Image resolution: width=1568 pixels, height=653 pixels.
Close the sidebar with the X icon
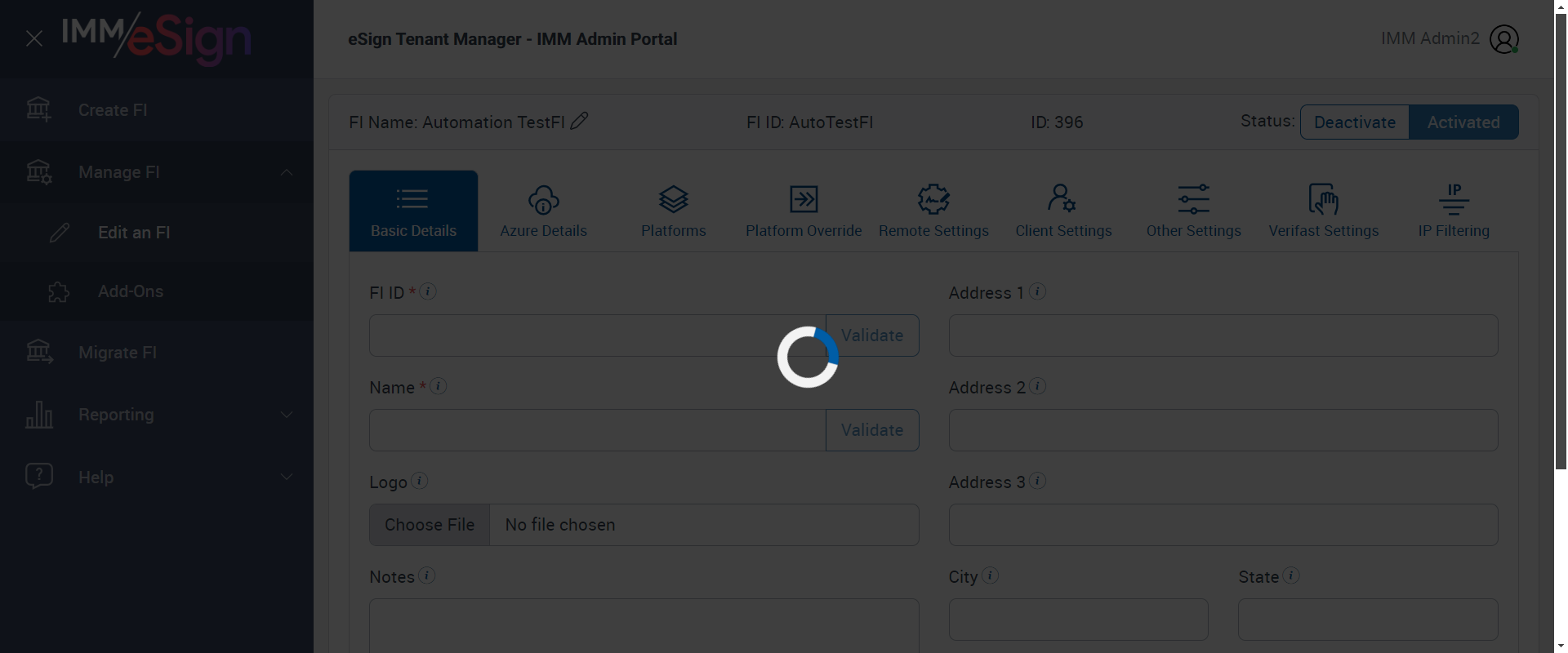[34, 38]
